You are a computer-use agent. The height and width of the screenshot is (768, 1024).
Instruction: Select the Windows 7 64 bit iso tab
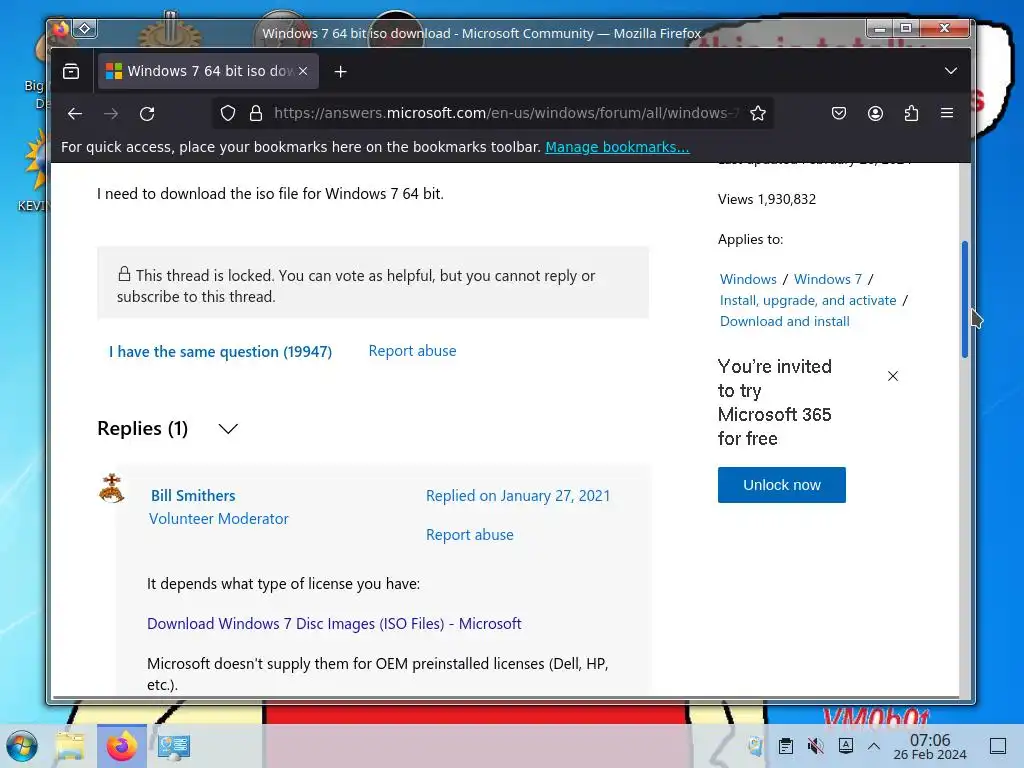pos(208,71)
